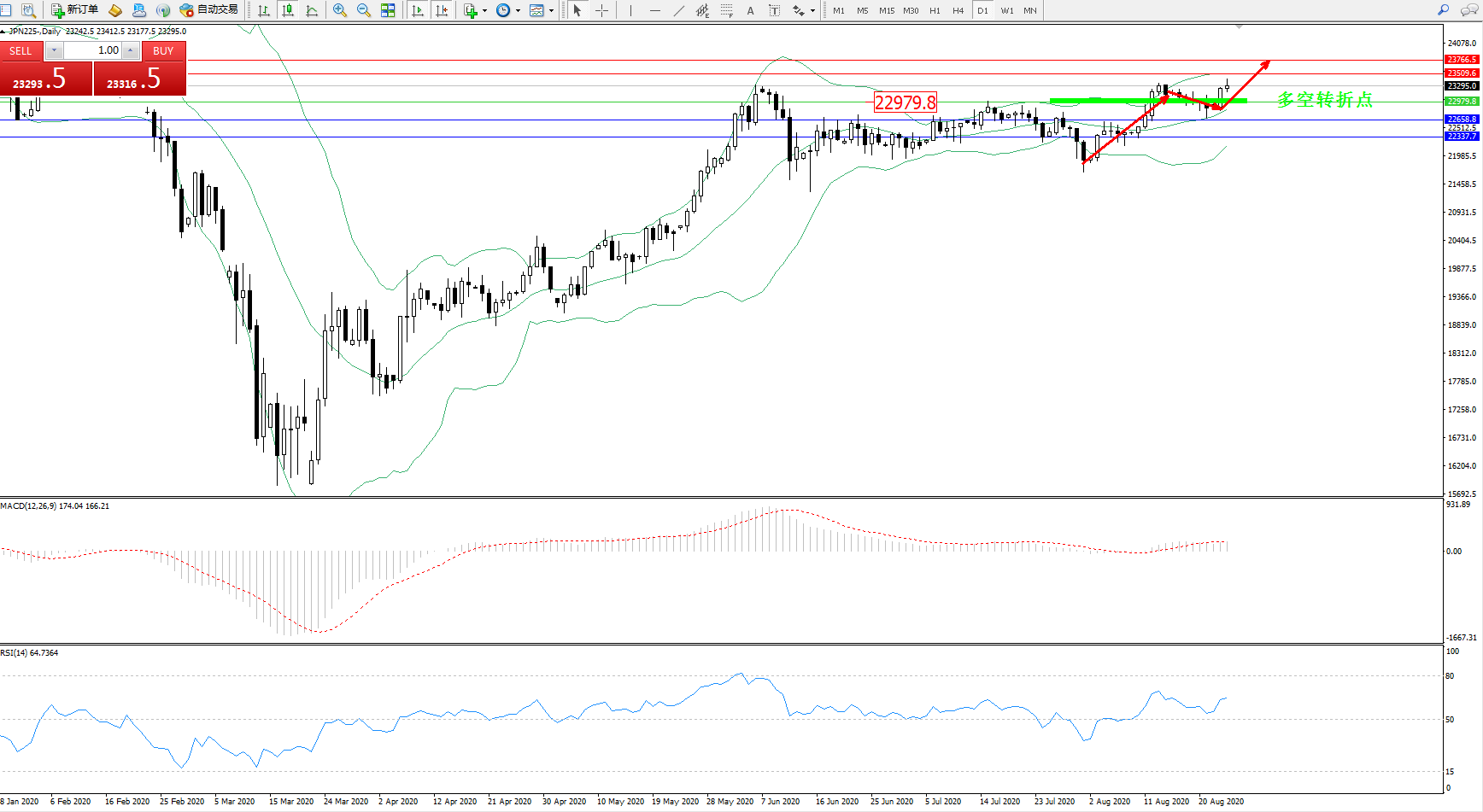
Task: Switch chart to candlestick mode
Action: (288, 10)
